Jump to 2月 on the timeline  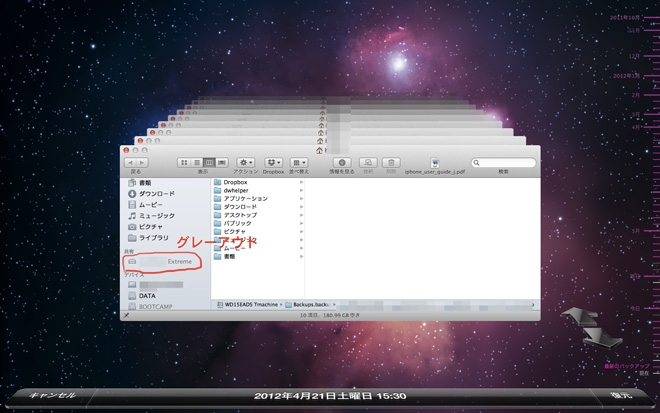[x=636, y=95]
